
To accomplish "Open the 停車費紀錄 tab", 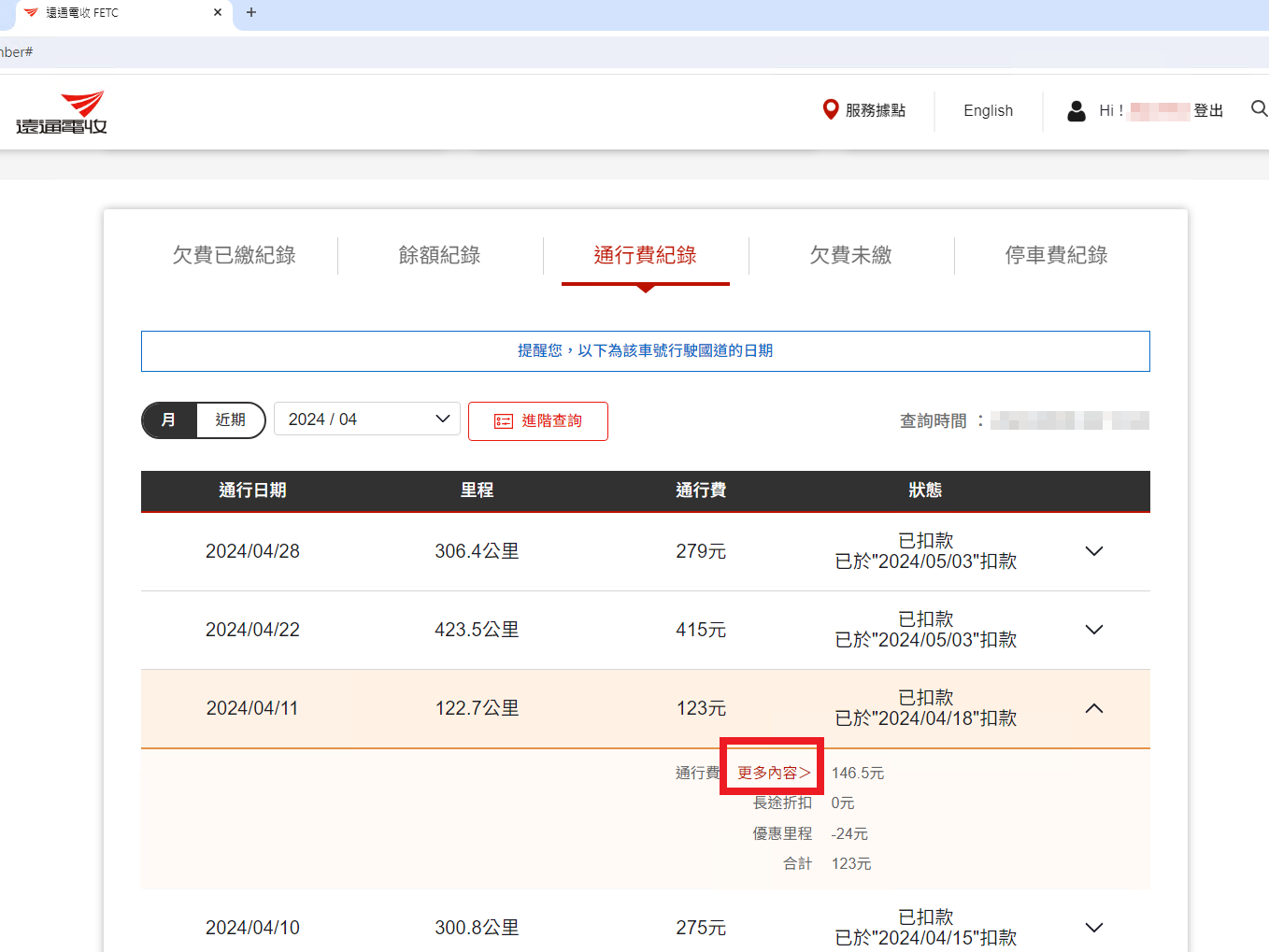I will [x=1056, y=255].
